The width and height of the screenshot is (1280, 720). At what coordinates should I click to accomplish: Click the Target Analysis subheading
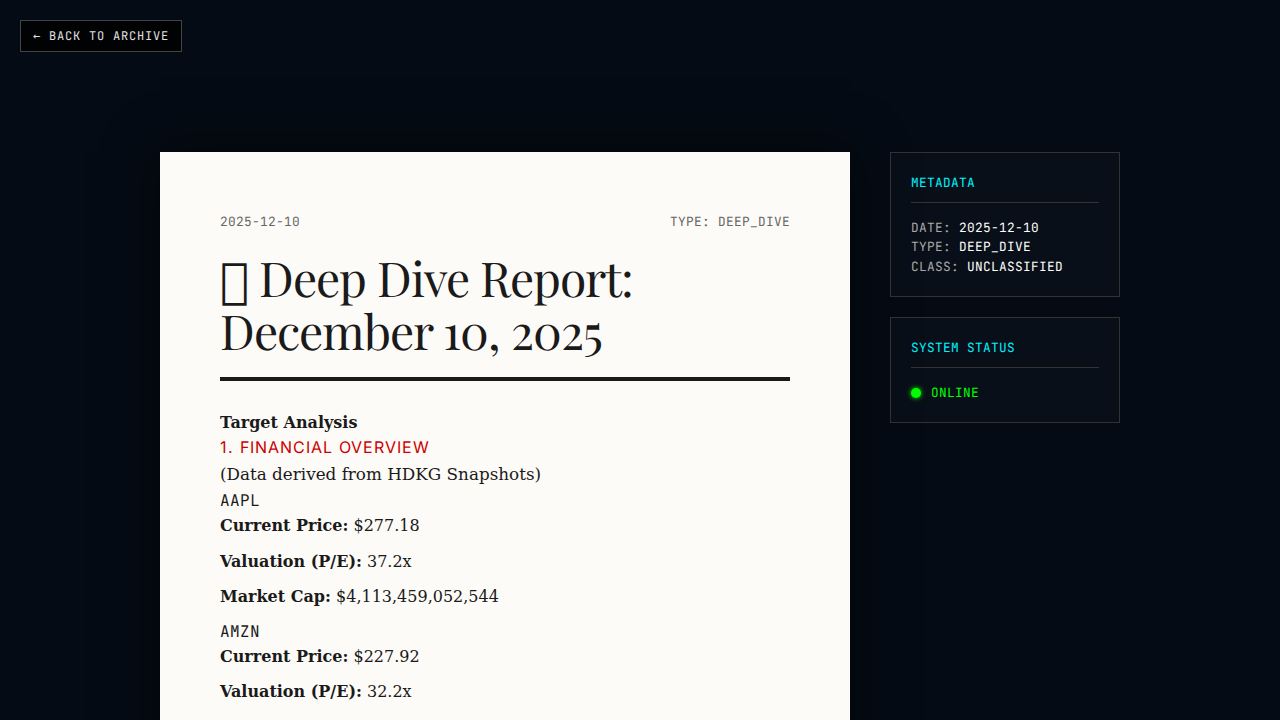(288, 422)
